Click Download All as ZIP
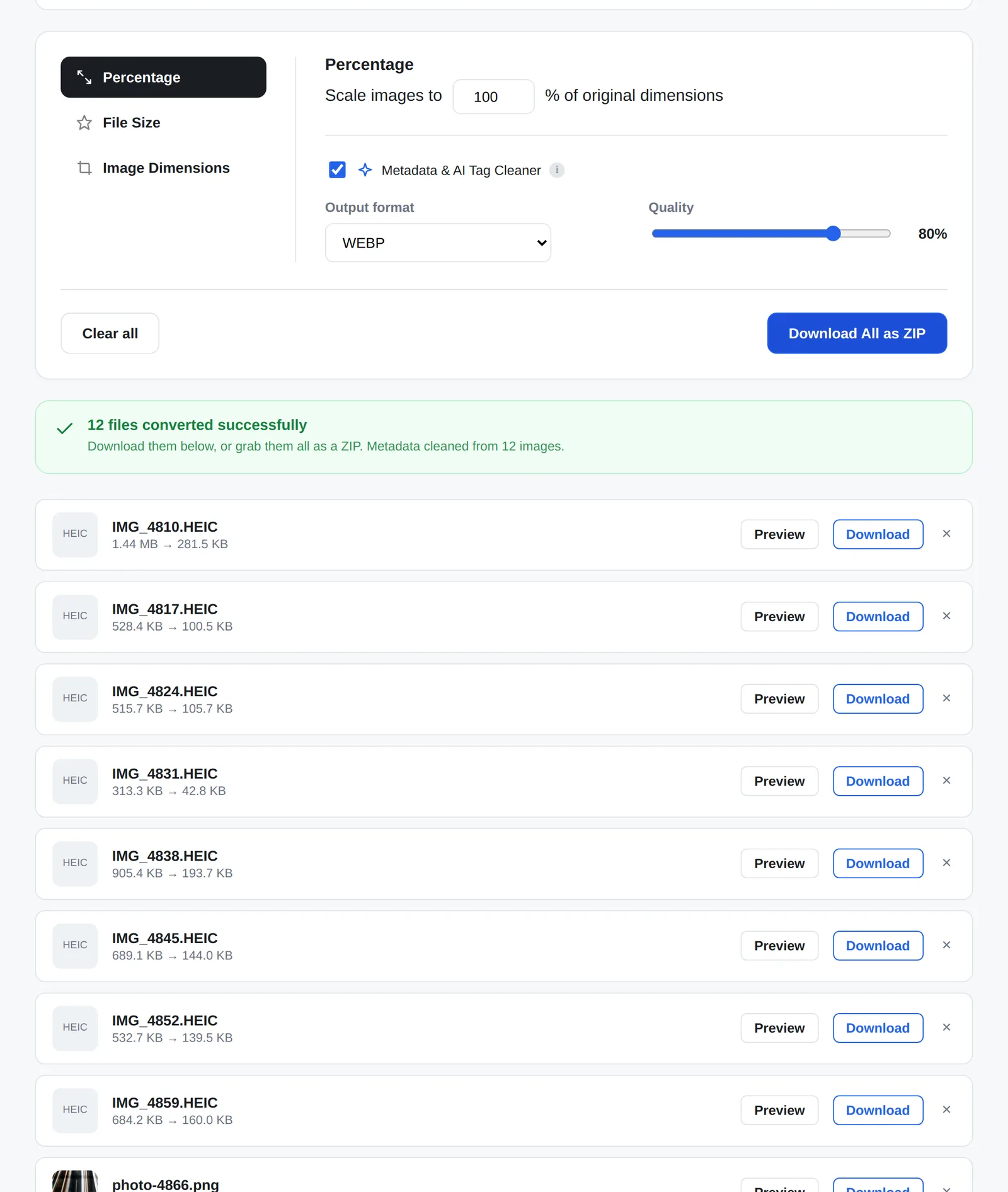The image size is (1008, 1192). 857,333
